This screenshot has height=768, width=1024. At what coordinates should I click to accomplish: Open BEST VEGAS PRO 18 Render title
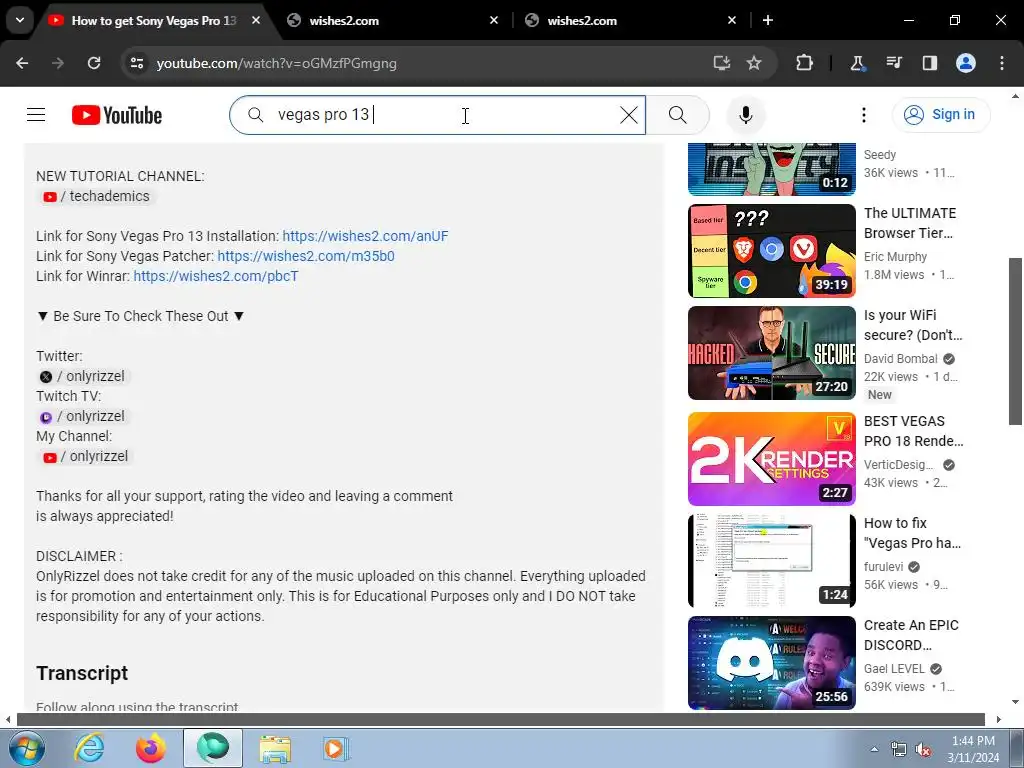point(914,431)
